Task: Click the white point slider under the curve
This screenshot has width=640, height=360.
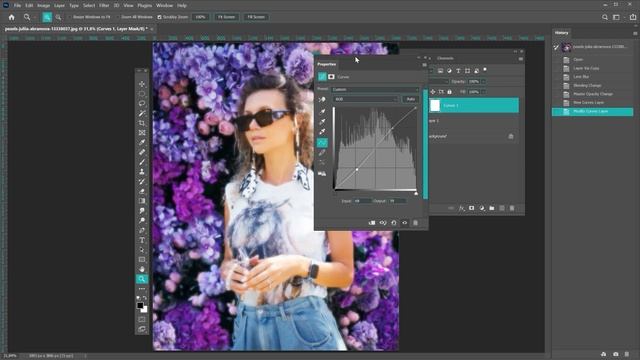Action: (416, 193)
